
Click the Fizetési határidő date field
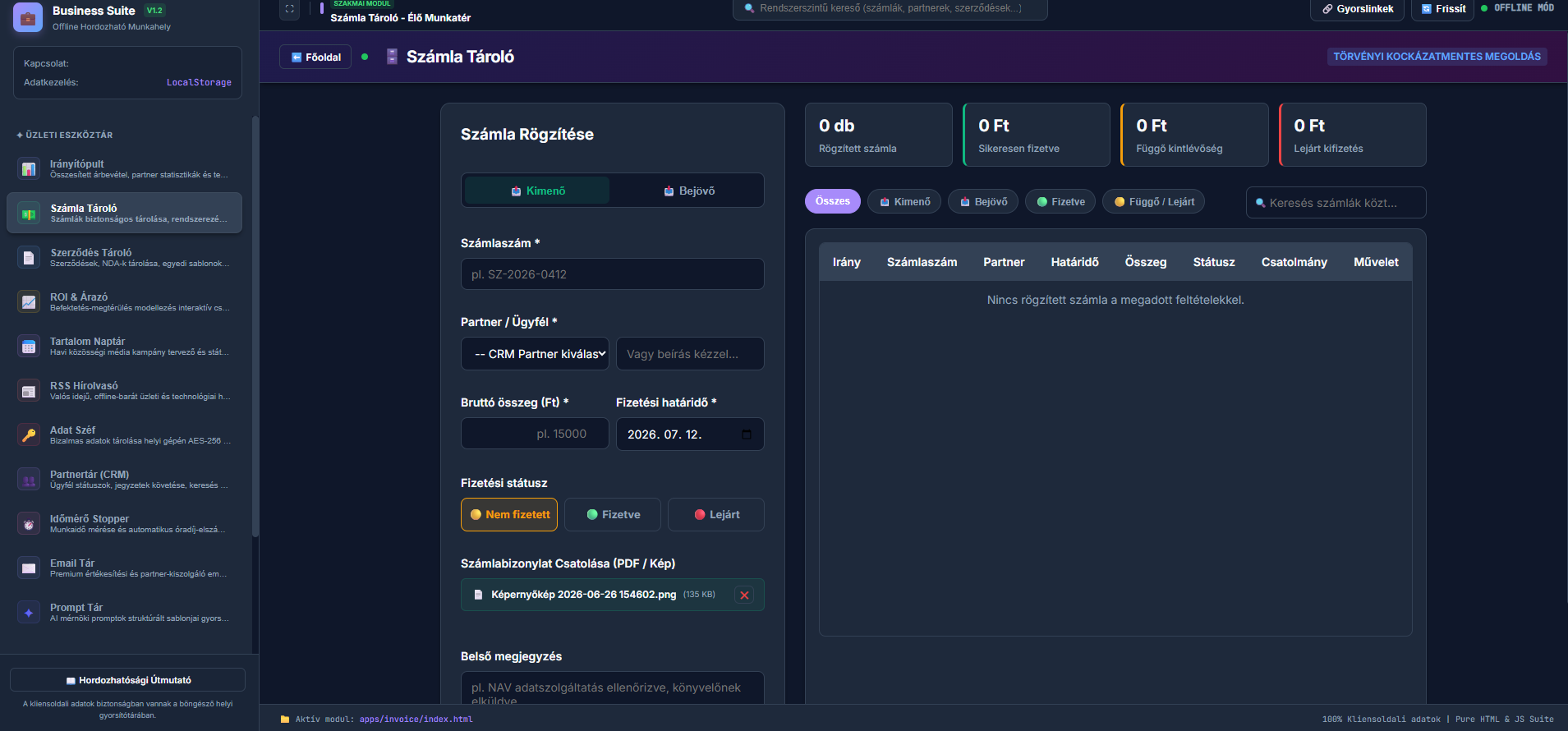[690, 434]
